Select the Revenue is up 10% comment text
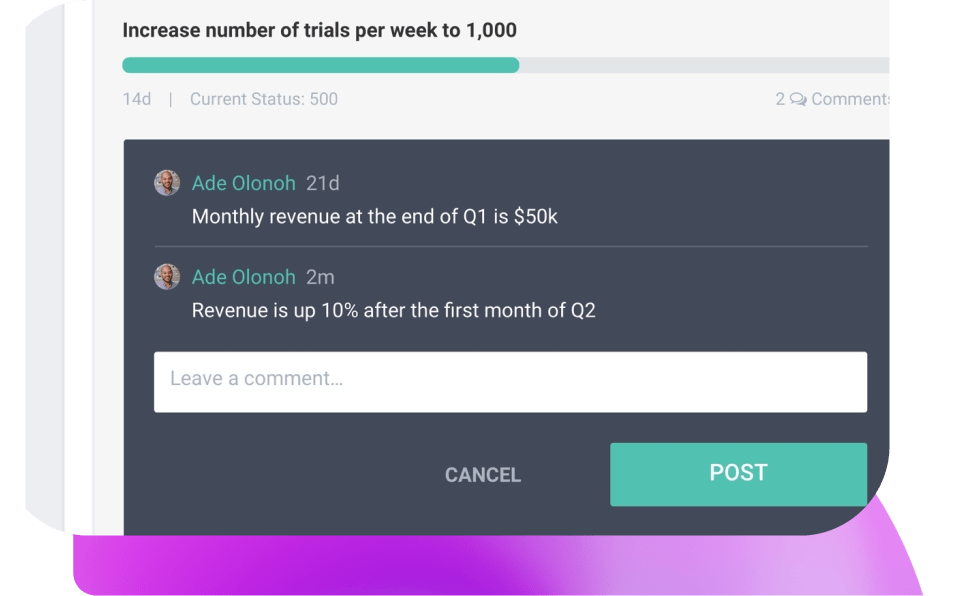 393,310
